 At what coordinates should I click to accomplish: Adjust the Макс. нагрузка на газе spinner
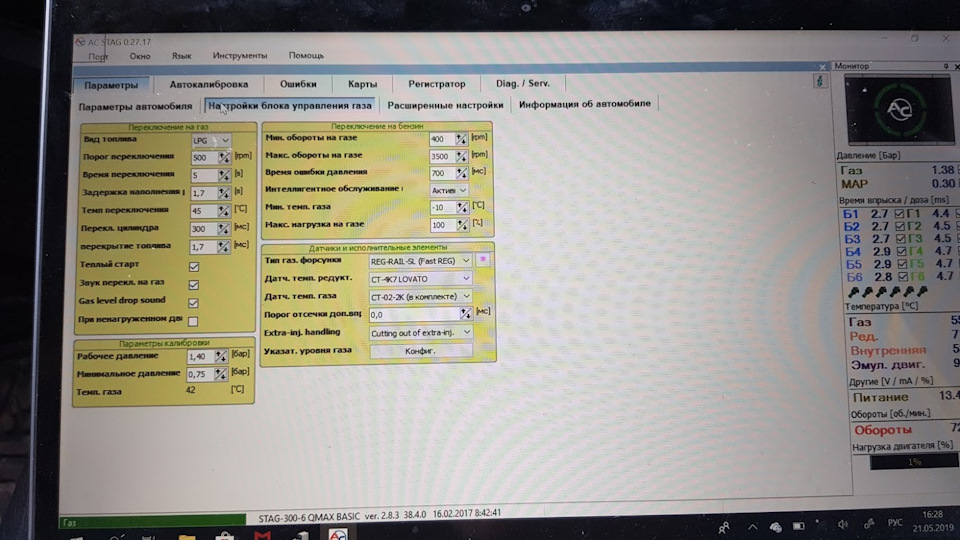(x=462, y=225)
